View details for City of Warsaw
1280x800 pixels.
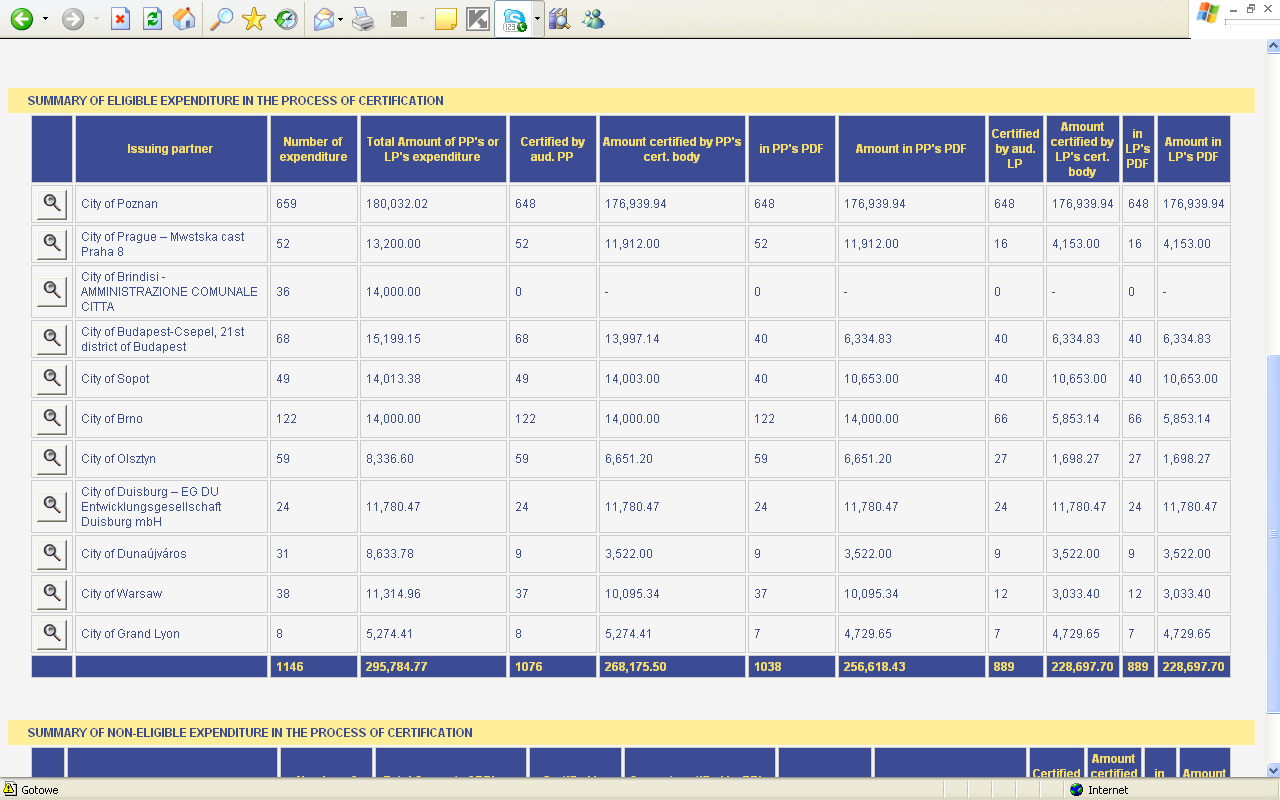point(51,592)
